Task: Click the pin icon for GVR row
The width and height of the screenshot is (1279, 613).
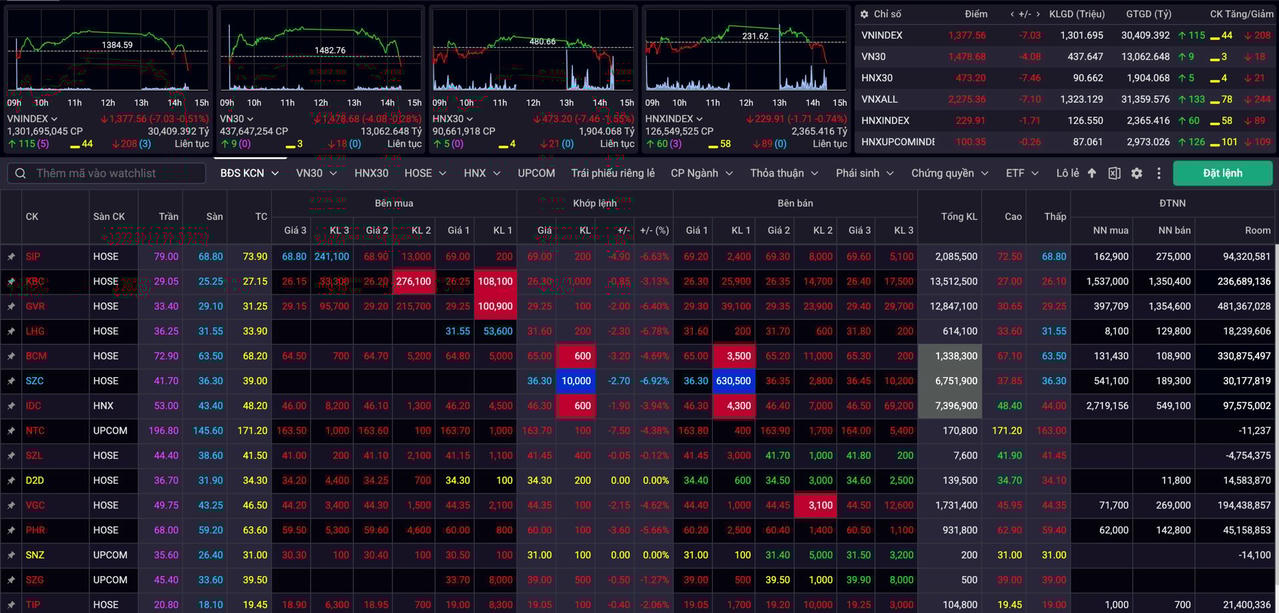Action: tap(11, 307)
